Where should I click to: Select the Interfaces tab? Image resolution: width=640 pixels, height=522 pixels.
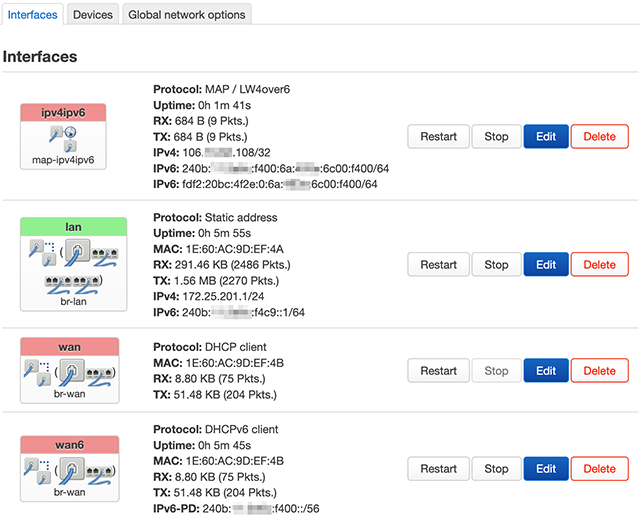(32, 15)
